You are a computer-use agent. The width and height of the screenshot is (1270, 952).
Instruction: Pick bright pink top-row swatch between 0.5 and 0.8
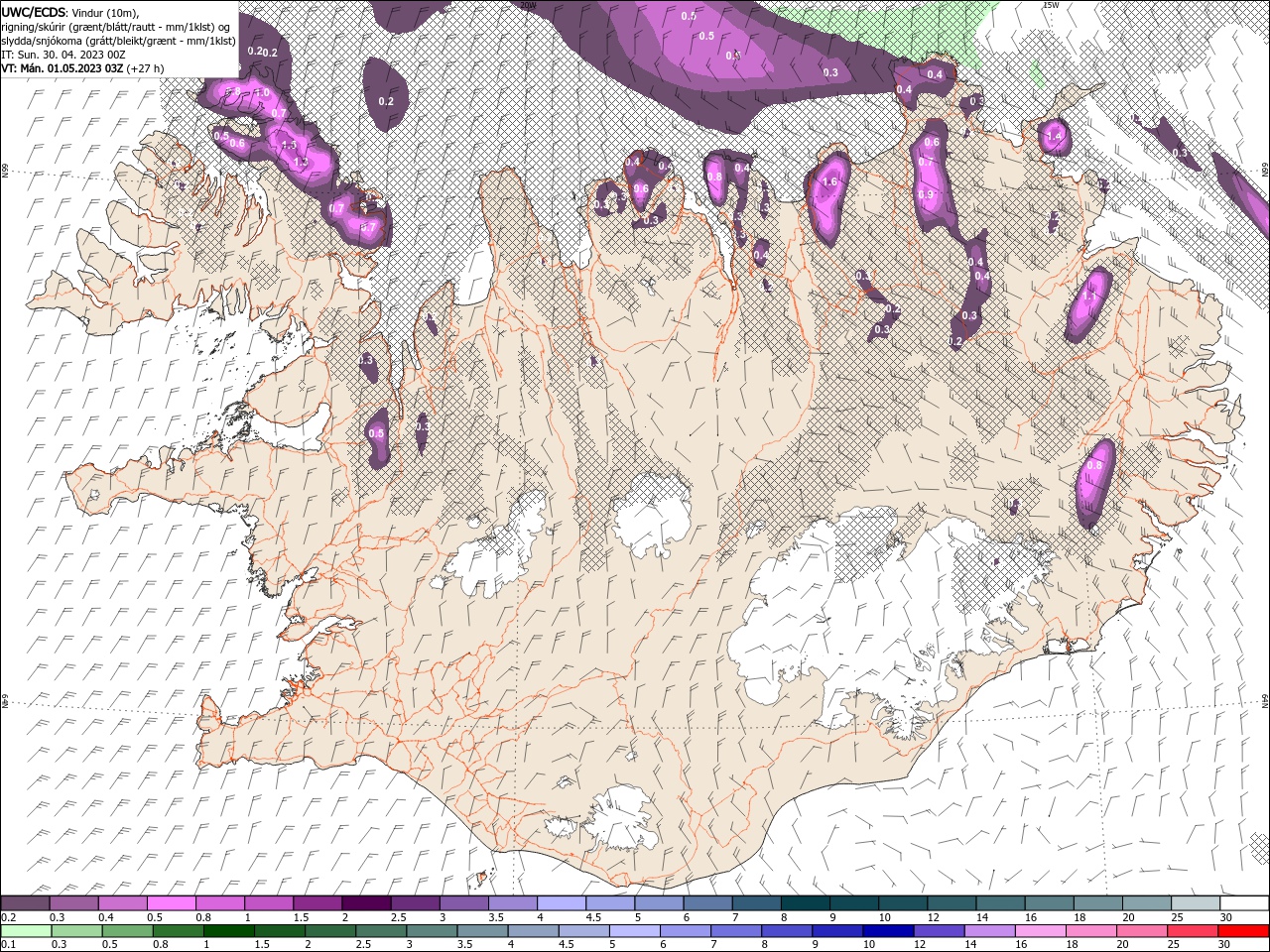(x=171, y=903)
